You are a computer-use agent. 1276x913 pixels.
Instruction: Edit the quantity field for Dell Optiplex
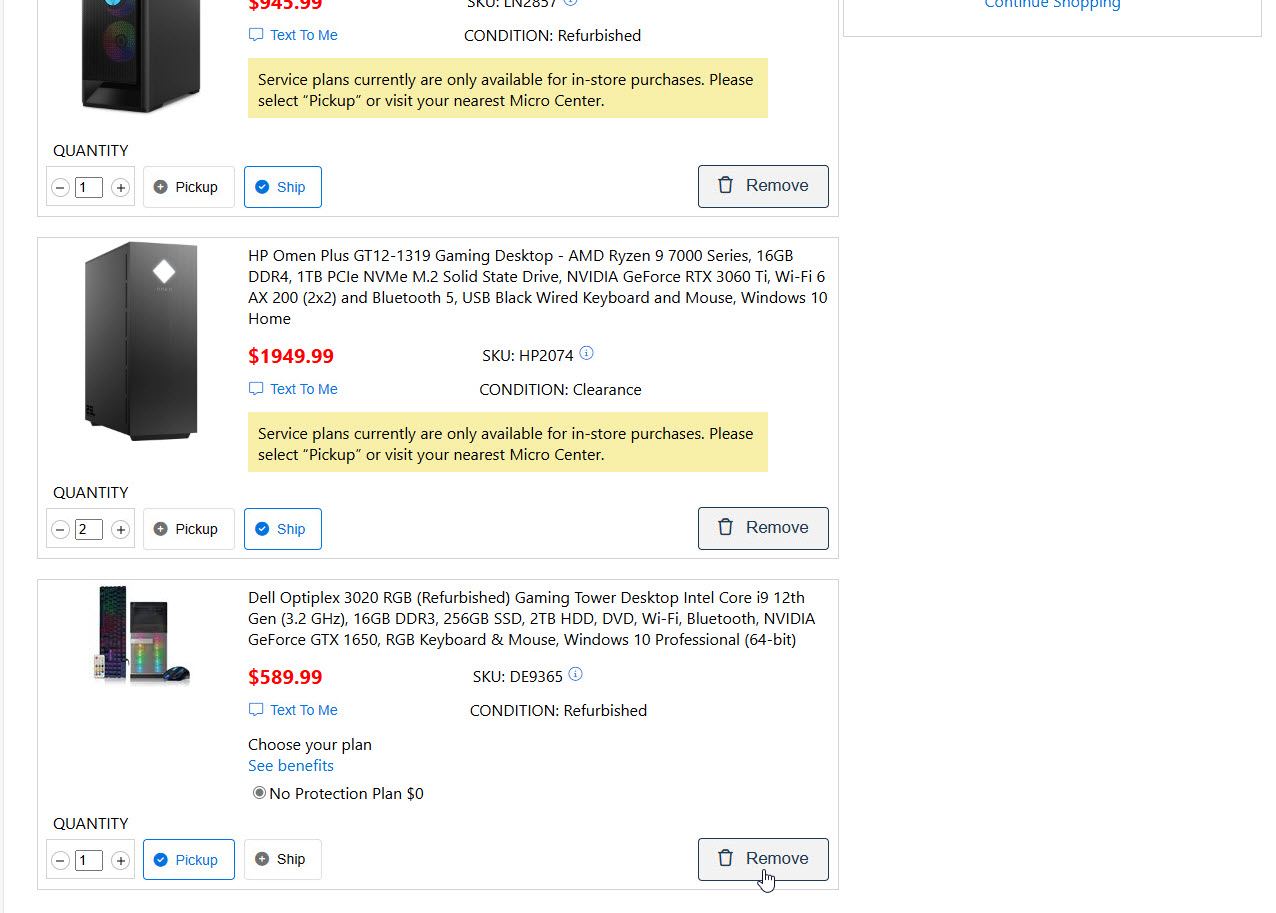pyautogui.click(x=89, y=860)
